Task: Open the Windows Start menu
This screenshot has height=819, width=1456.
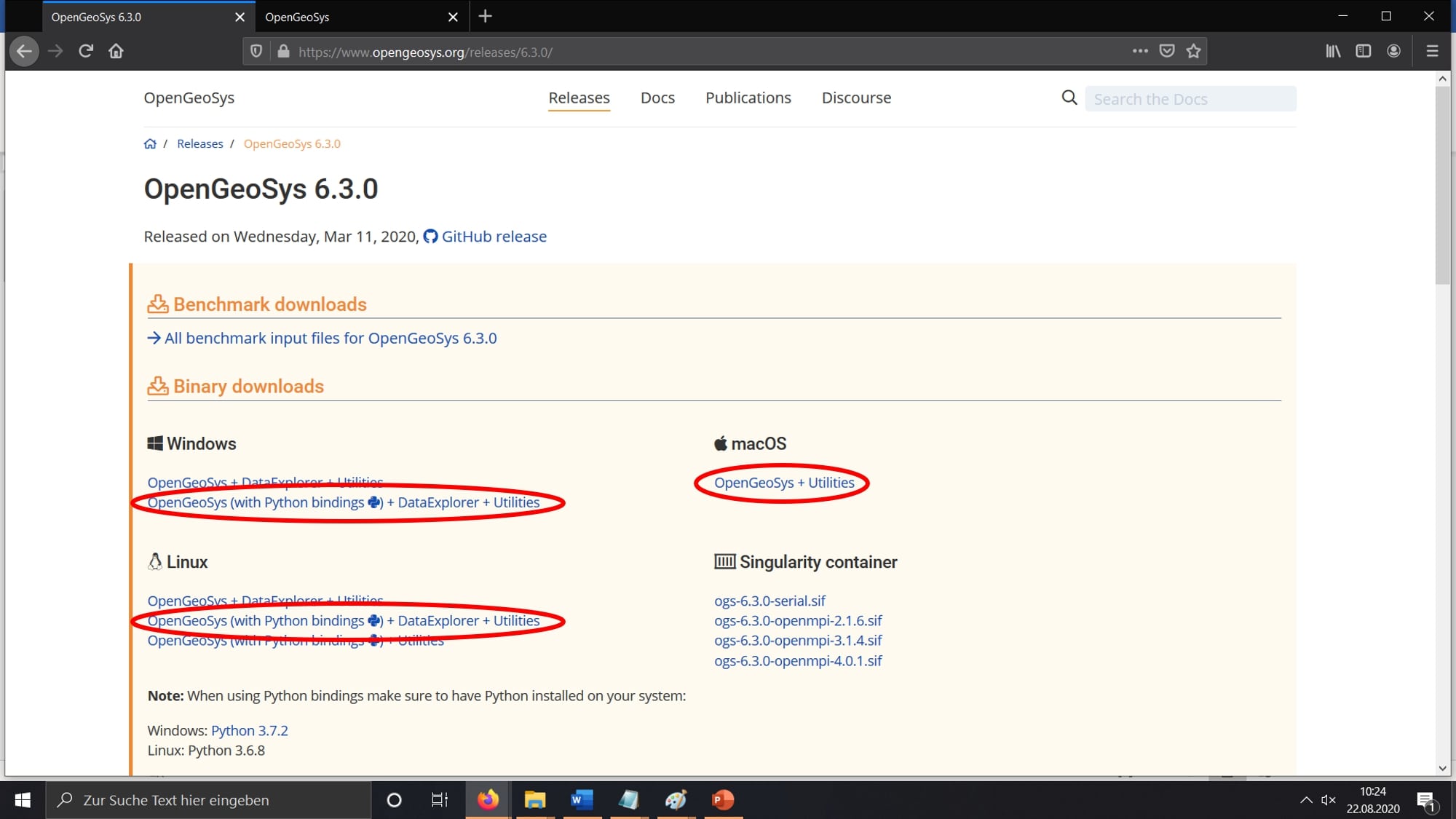Action: [x=23, y=800]
